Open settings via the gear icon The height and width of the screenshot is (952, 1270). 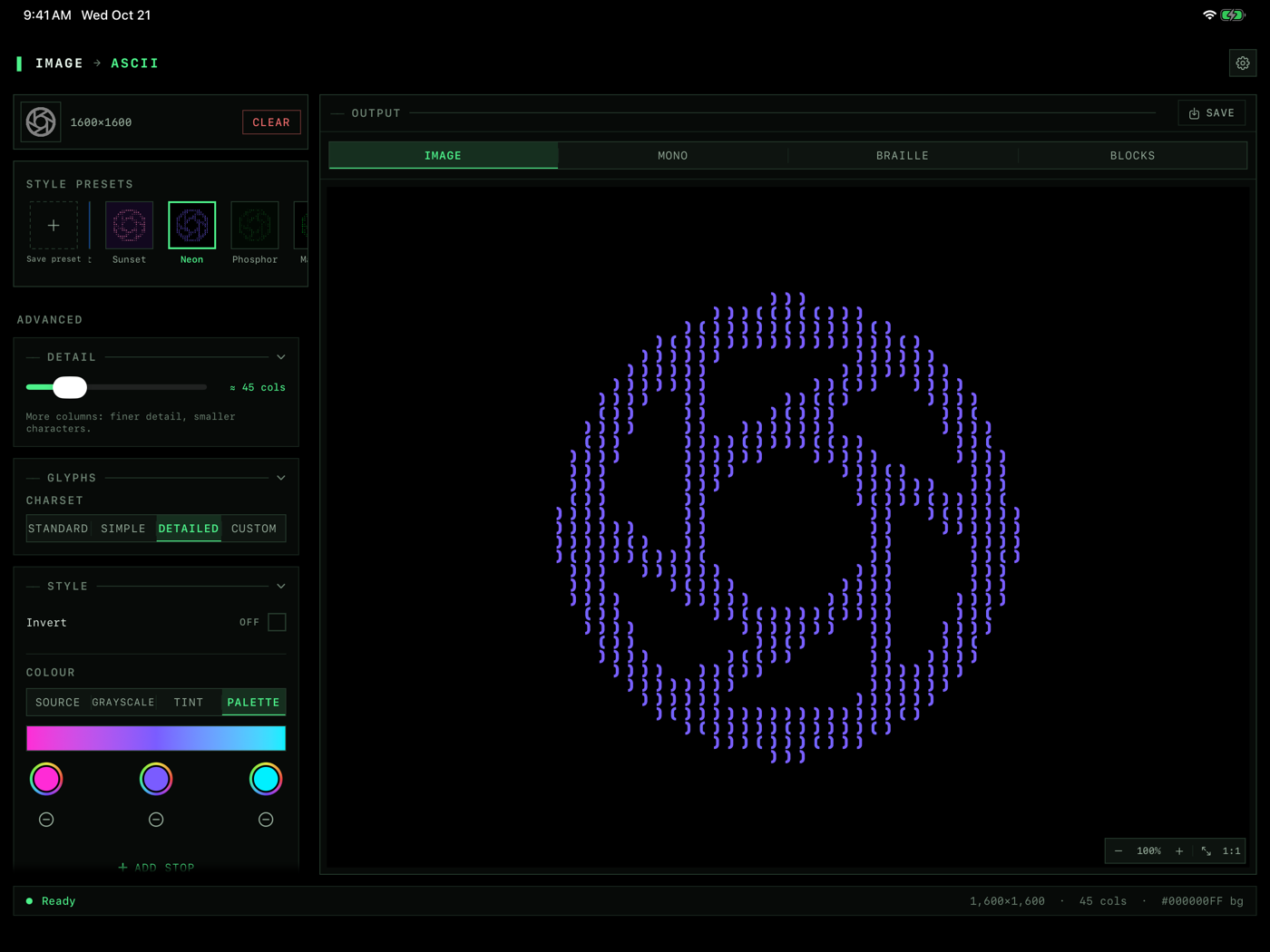(x=1242, y=63)
